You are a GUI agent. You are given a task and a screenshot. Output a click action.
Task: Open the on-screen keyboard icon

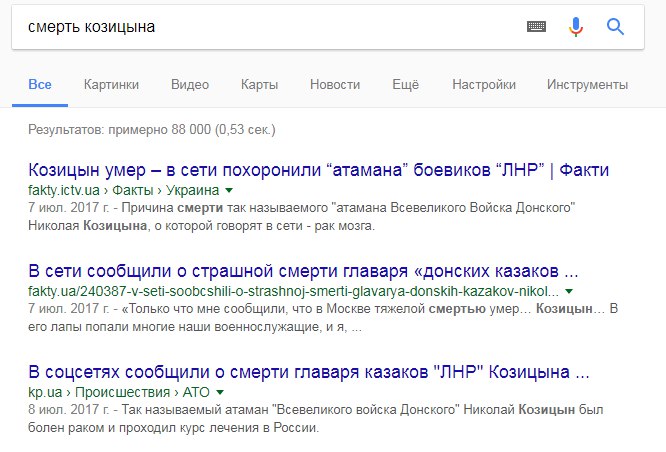tap(536, 27)
